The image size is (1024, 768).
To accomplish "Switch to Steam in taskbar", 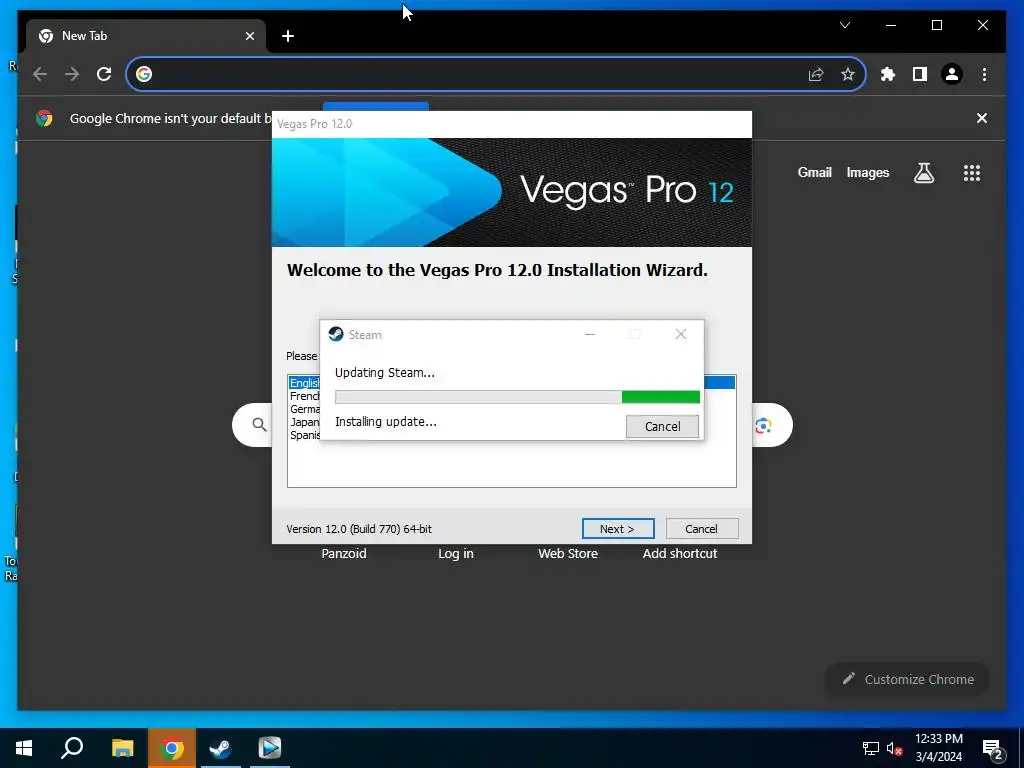I will point(220,748).
